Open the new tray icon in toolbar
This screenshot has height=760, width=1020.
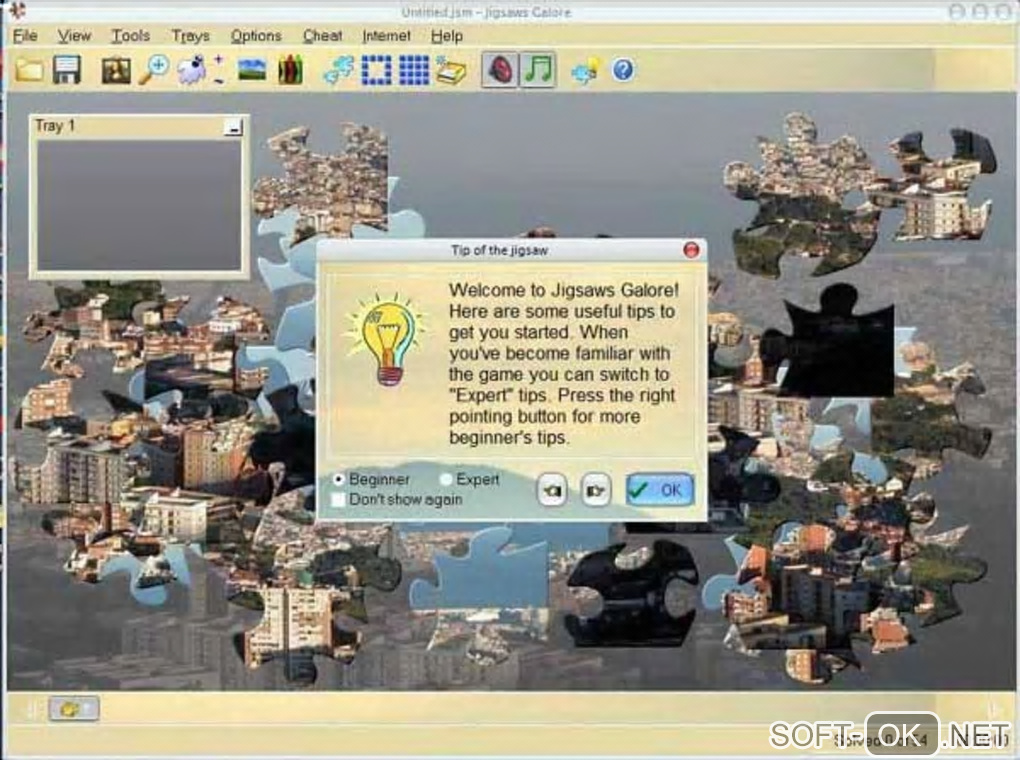[x=451, y=70]
